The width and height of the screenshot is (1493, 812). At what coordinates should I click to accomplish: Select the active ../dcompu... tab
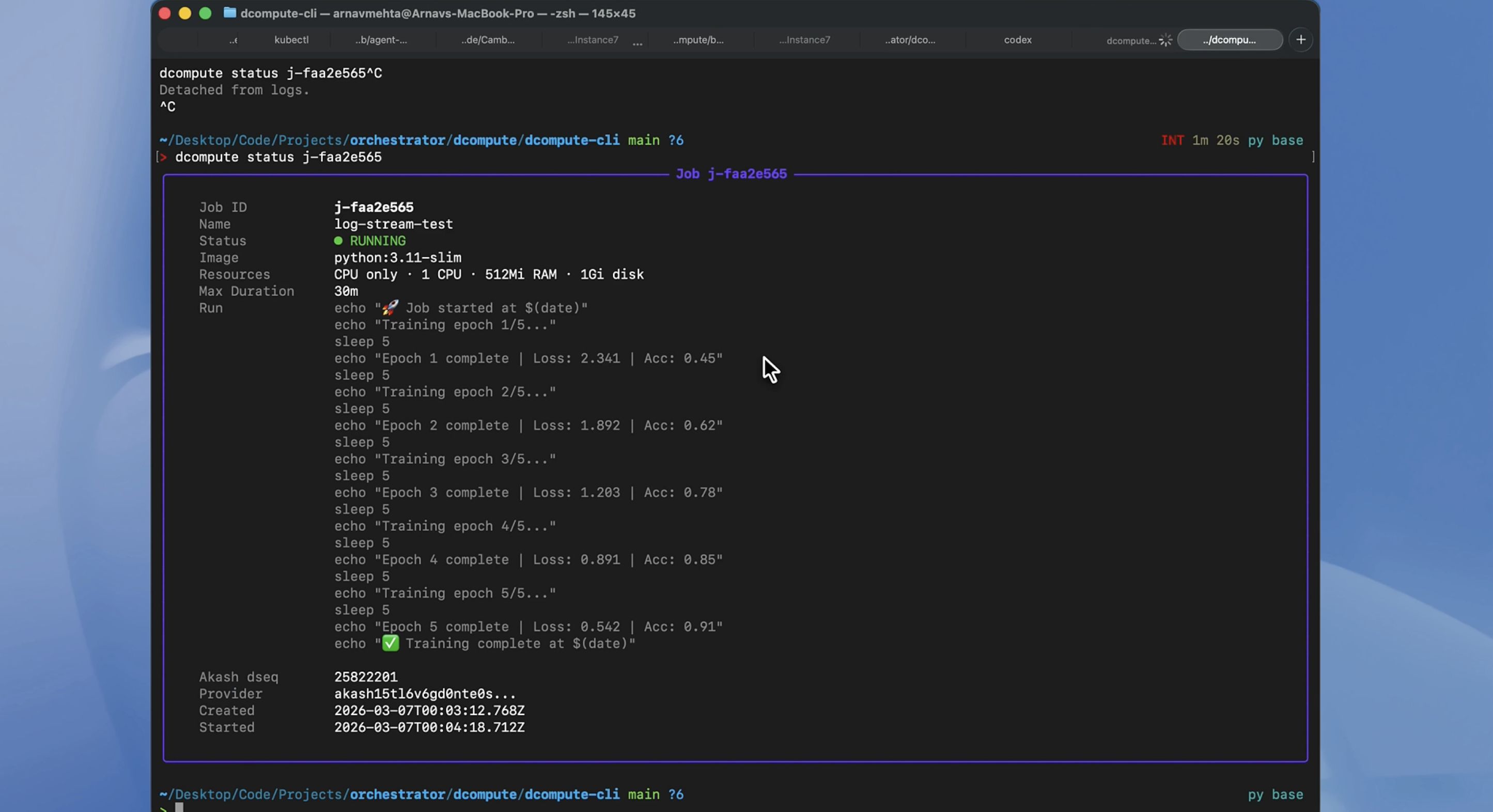[1228, 40]
